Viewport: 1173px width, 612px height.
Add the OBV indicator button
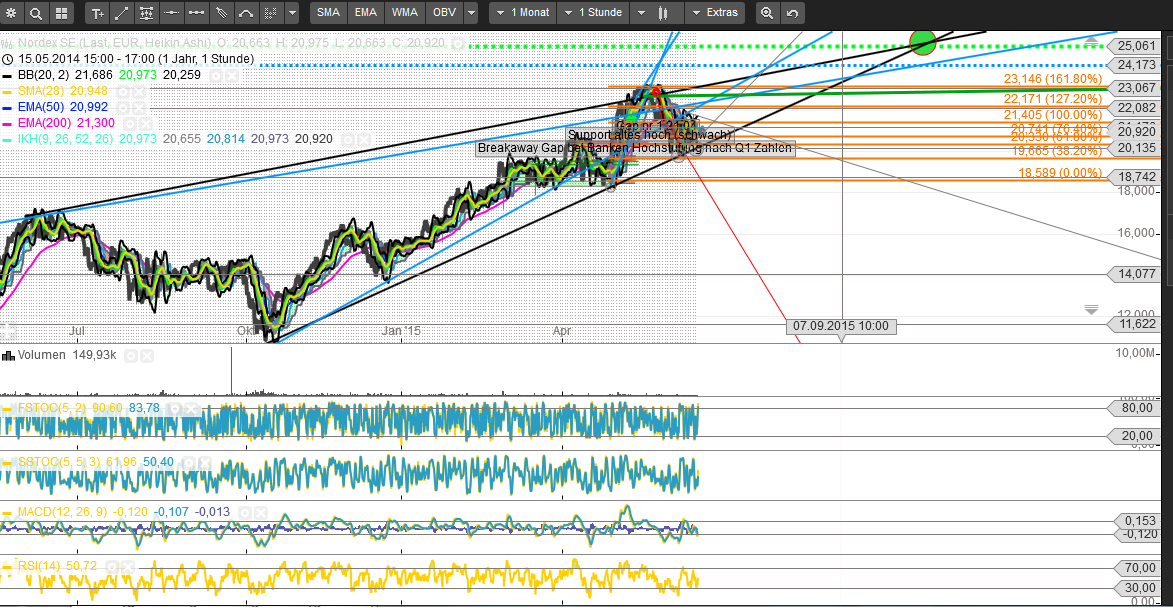point(444,13)
